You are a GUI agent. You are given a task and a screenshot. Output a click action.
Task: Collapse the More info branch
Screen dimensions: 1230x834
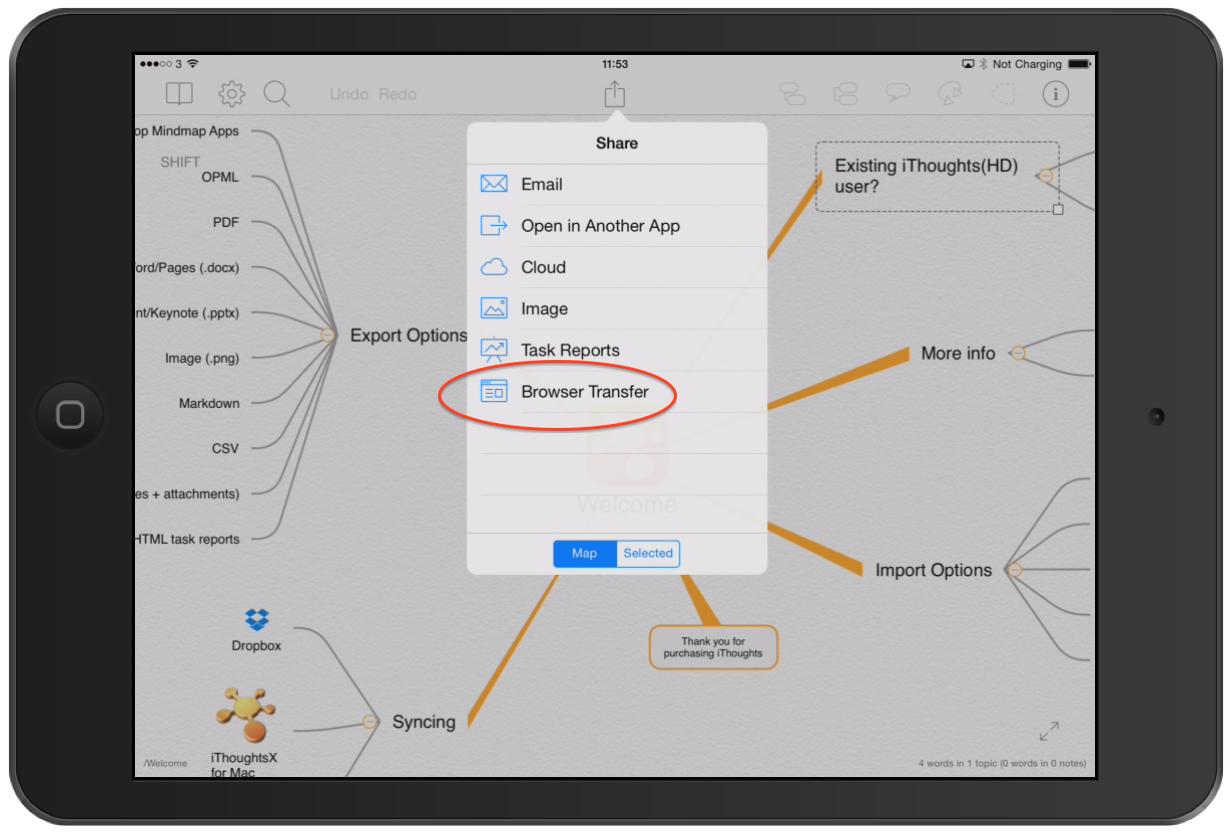pos(1018,353)
